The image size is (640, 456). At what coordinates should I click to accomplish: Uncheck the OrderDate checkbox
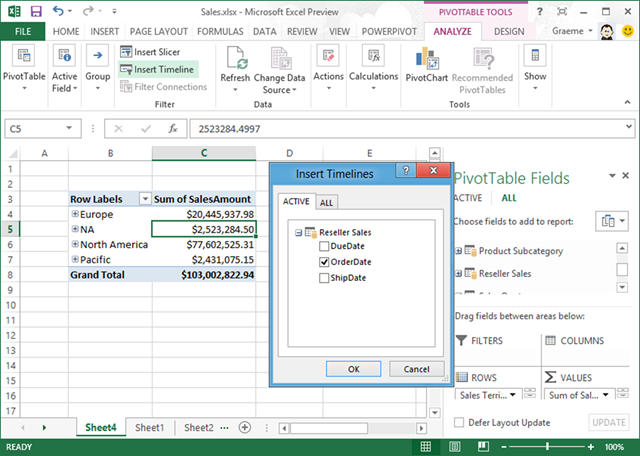(323, 262)
